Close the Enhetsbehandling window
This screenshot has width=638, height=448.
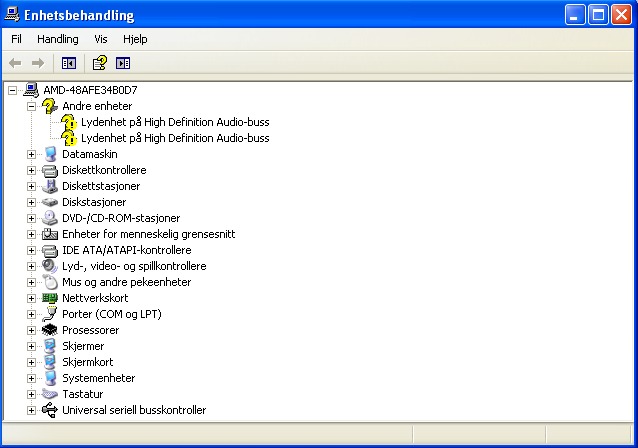(621, 15)
